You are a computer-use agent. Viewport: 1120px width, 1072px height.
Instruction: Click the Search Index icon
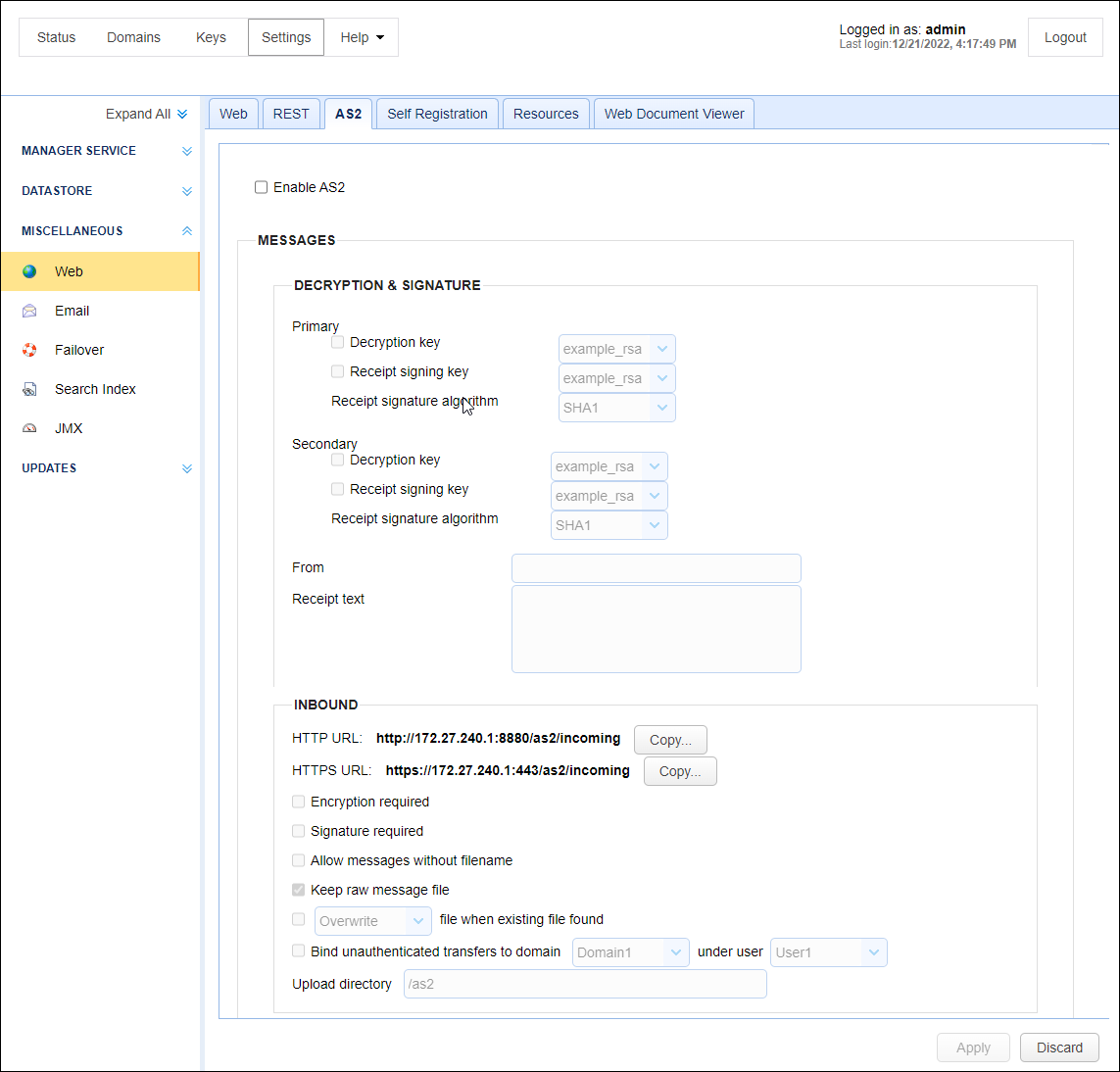click(29, 389)
